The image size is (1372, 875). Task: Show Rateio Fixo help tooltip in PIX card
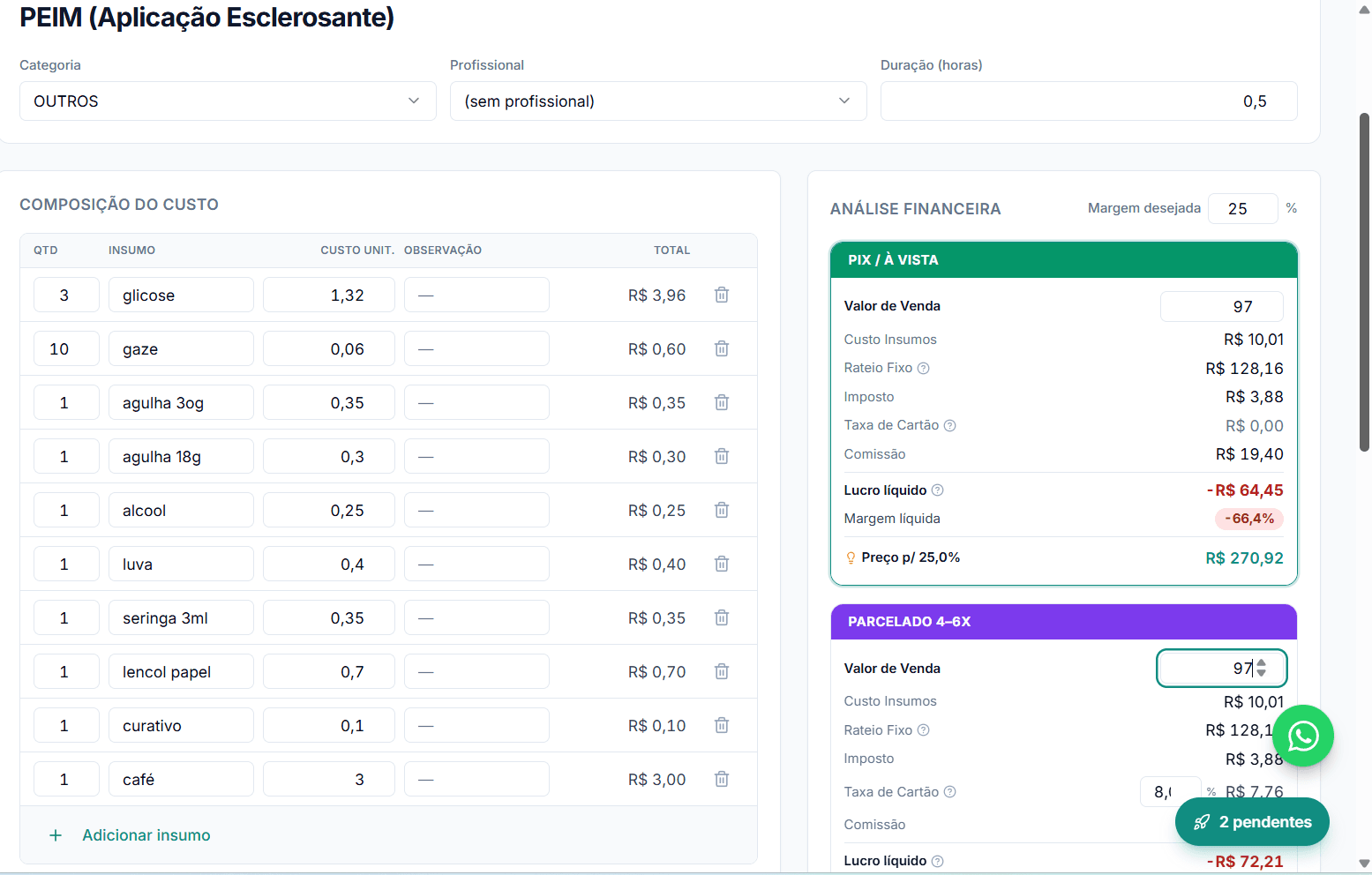tap(924, 368)
